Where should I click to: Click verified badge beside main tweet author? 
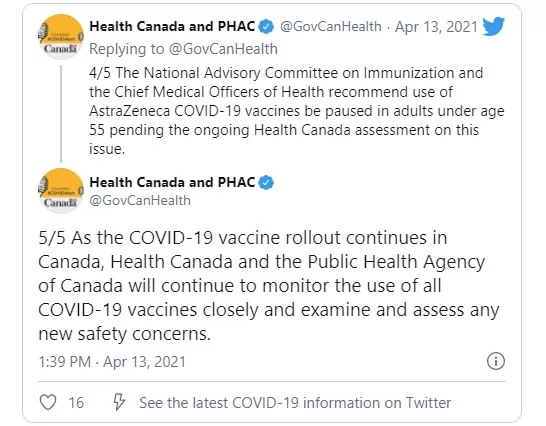pos(266,183)
